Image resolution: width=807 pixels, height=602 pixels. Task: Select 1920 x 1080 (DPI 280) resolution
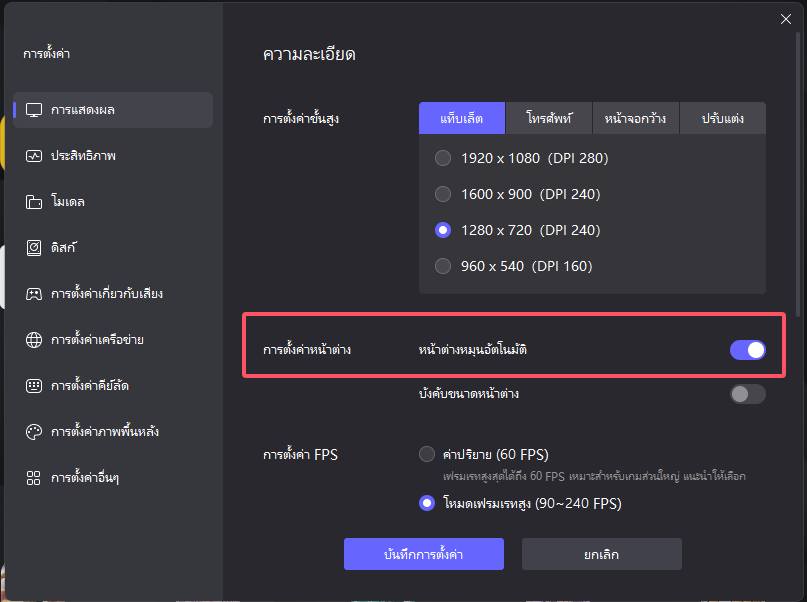[521, 158]
